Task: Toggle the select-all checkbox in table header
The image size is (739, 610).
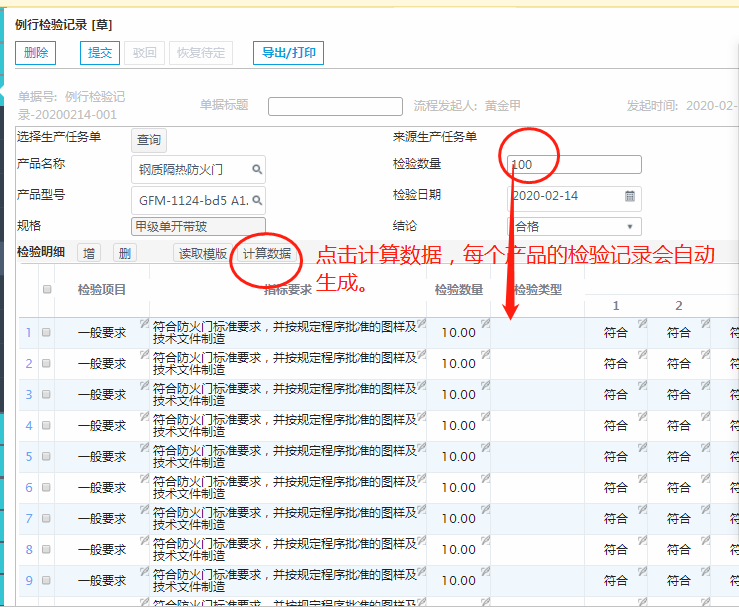Action: (46, 290)
